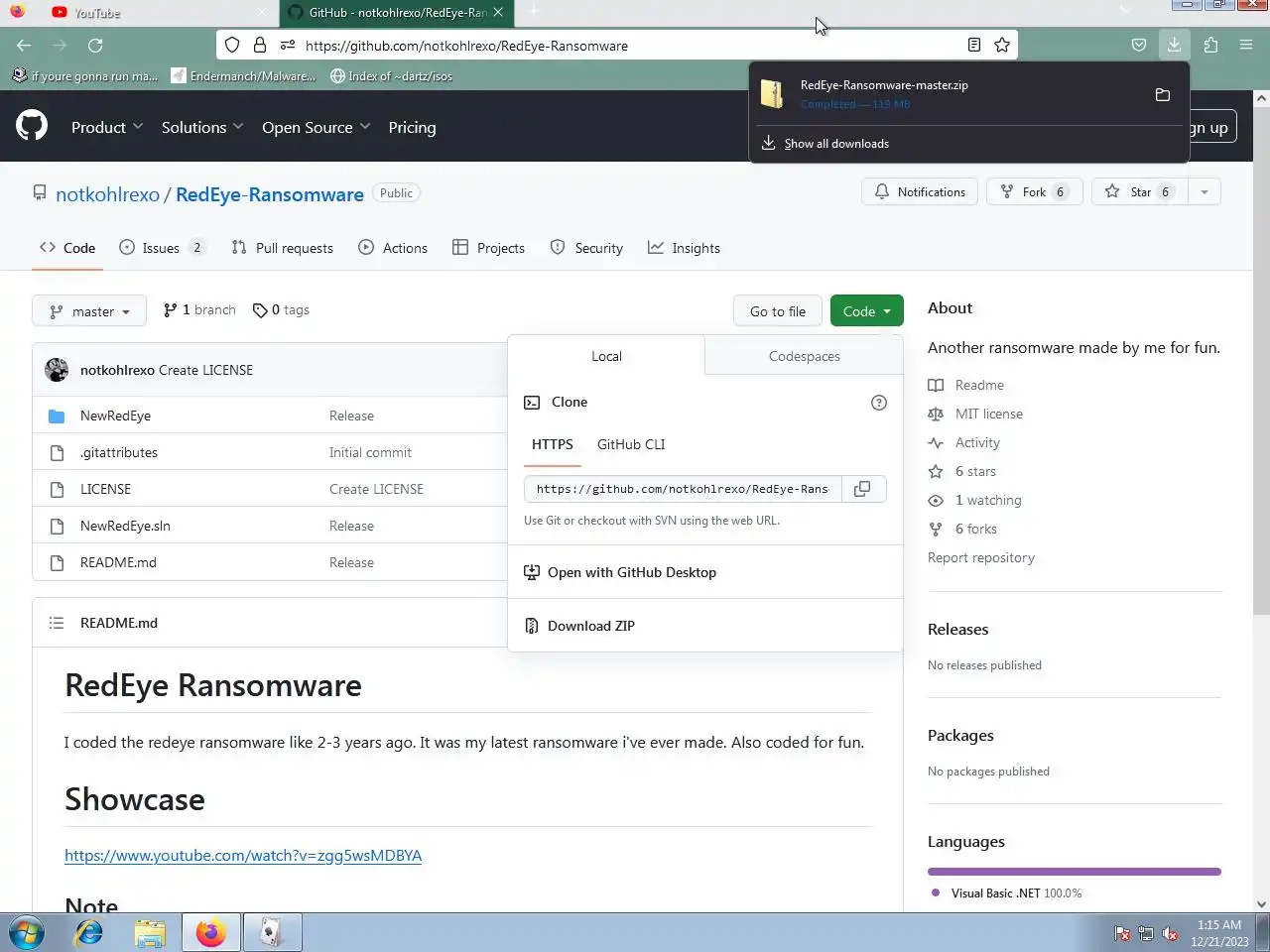The image size is (1270, 952).
Task: Open the Security tab
Action: (586, 248)
